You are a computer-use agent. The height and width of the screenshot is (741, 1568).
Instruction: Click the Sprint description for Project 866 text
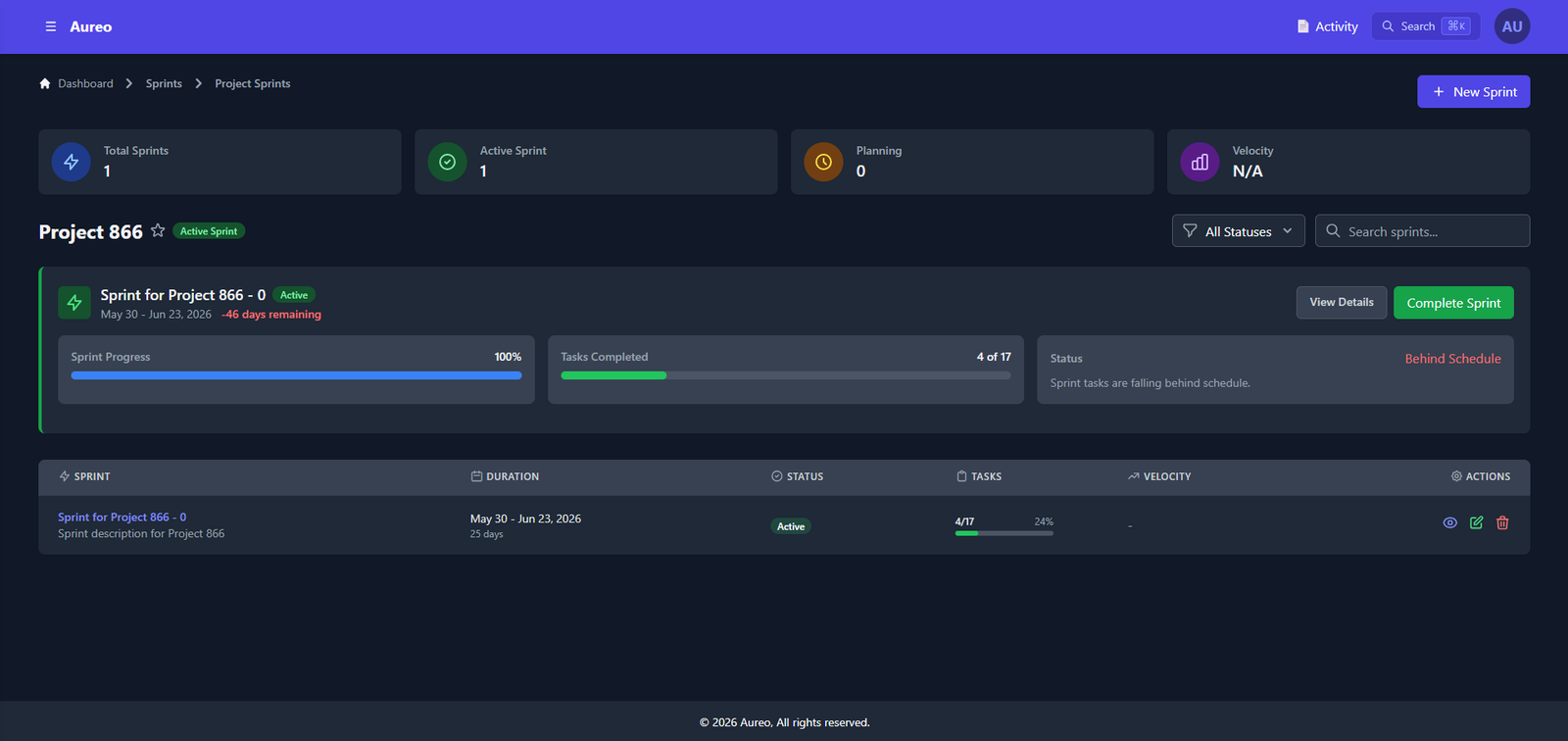(141, 534)
